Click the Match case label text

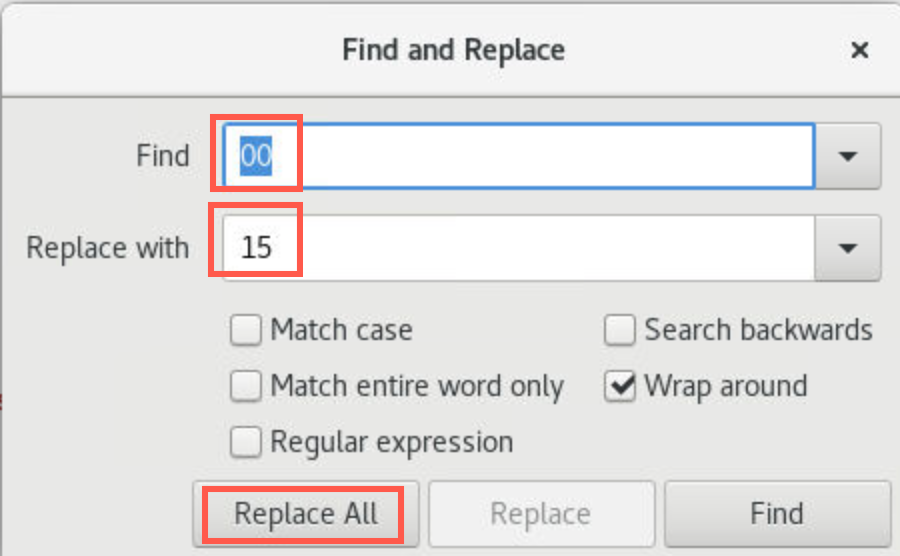pyautogui.click(x=342, y=330)
